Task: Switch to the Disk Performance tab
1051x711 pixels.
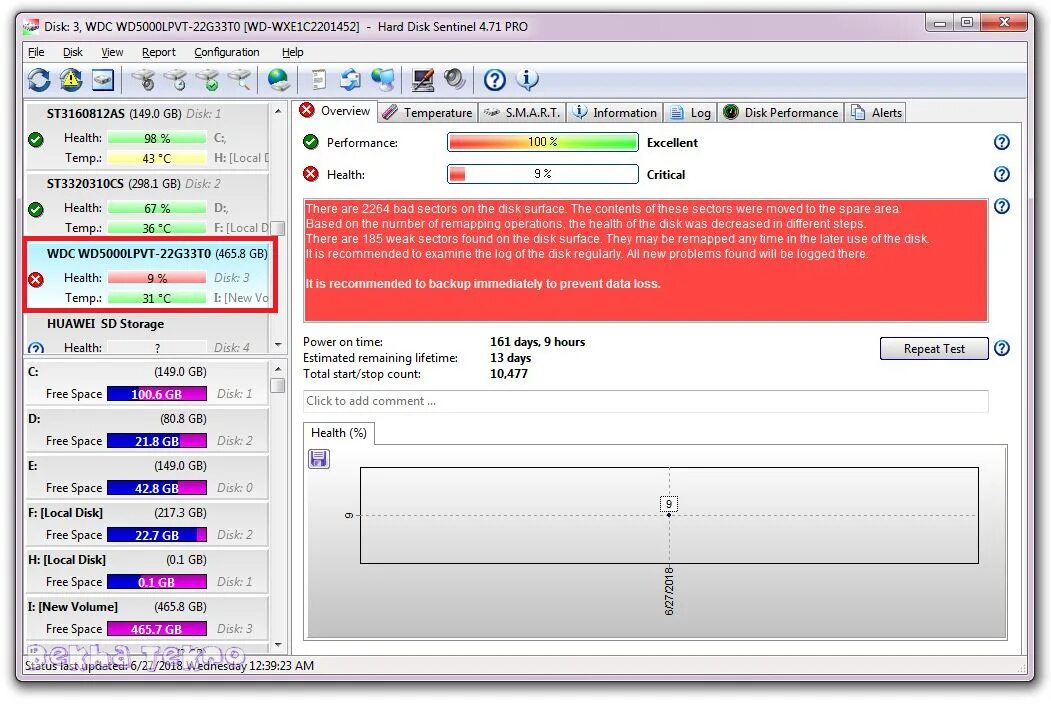Action: point(782,113)
